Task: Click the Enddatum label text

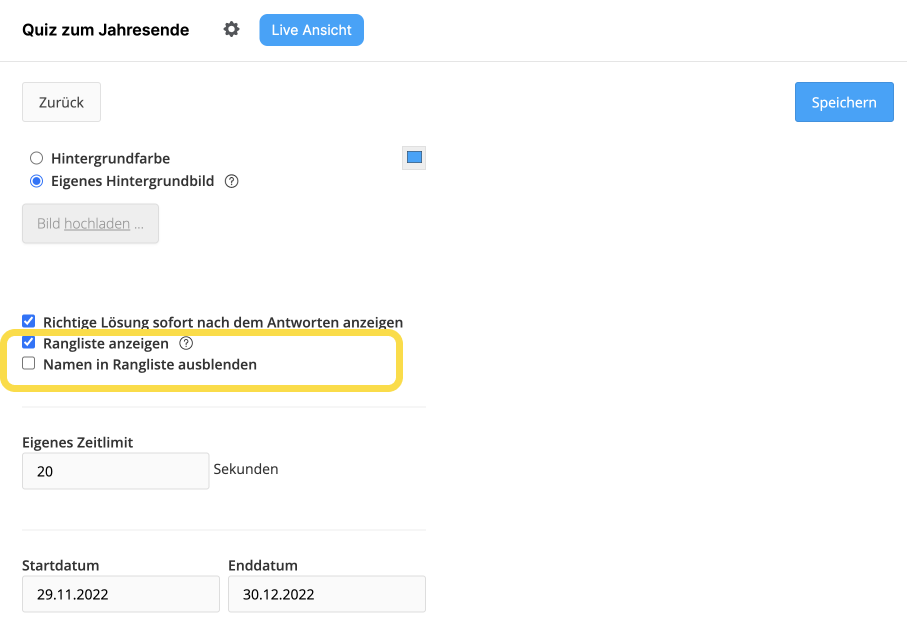Action: click(263, 566)
